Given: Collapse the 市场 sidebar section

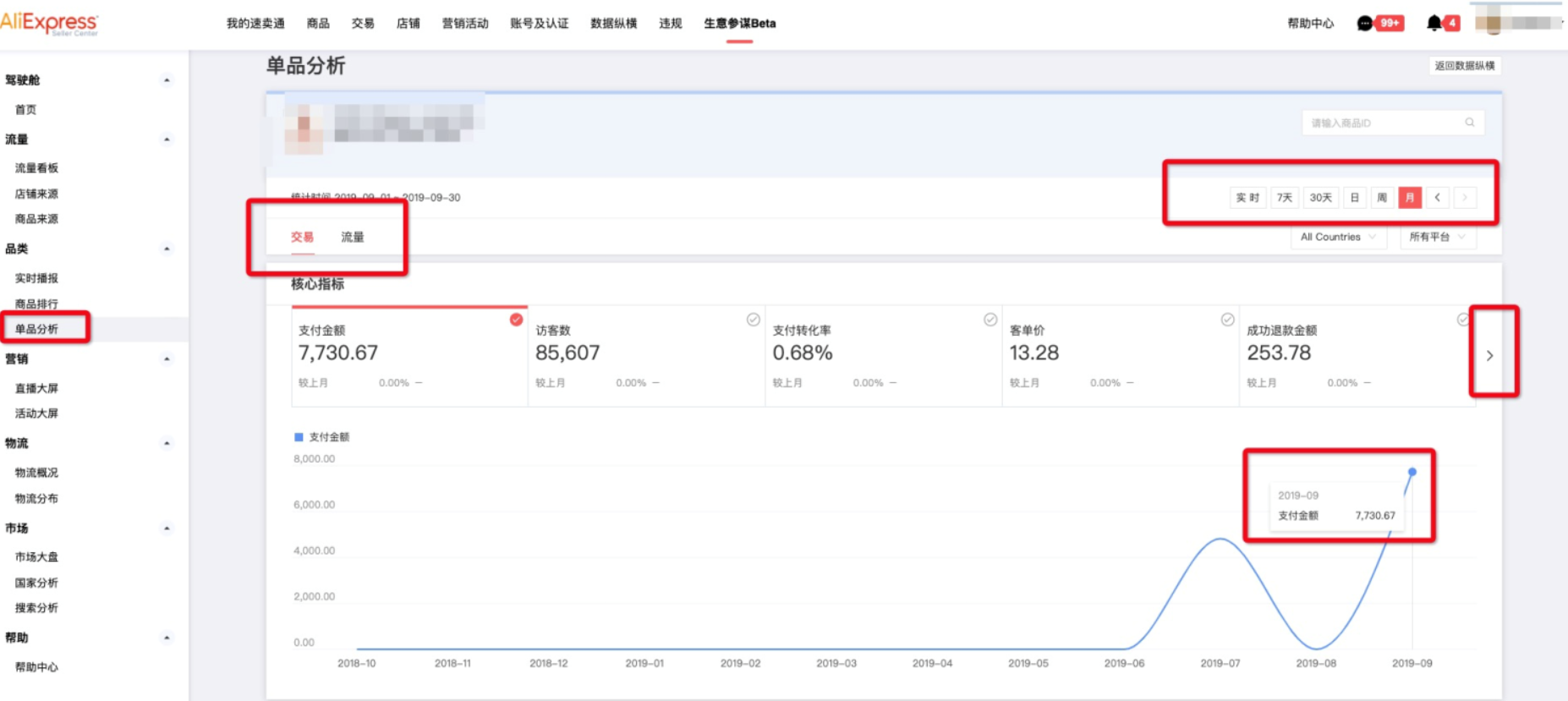Looking at the screenshot, I should coord(167,528).
